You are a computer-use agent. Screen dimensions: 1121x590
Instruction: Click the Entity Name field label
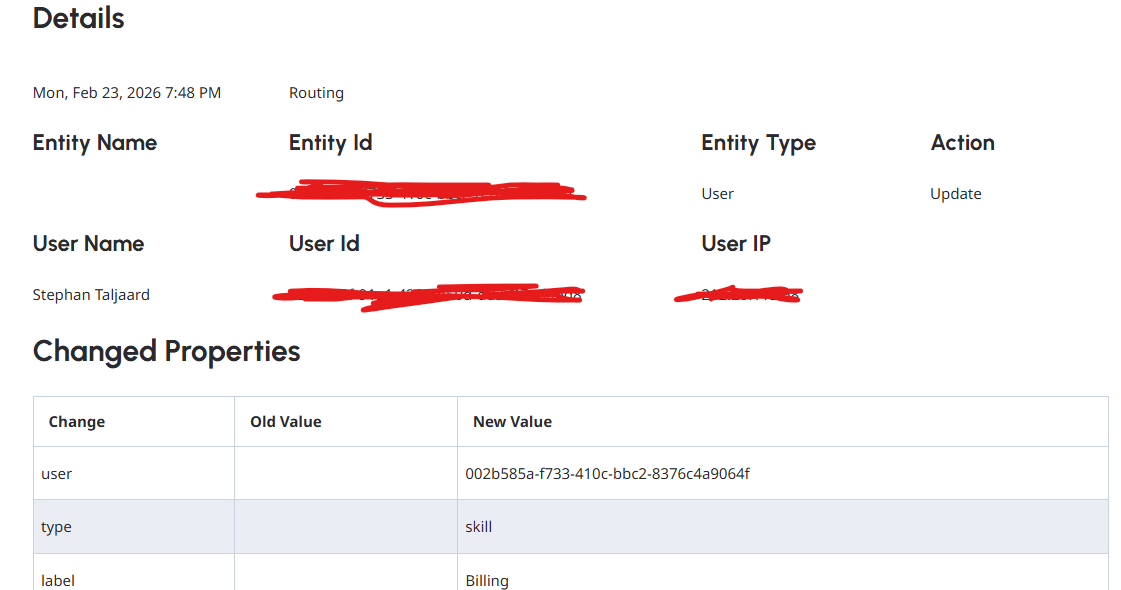tap(95, 143)
